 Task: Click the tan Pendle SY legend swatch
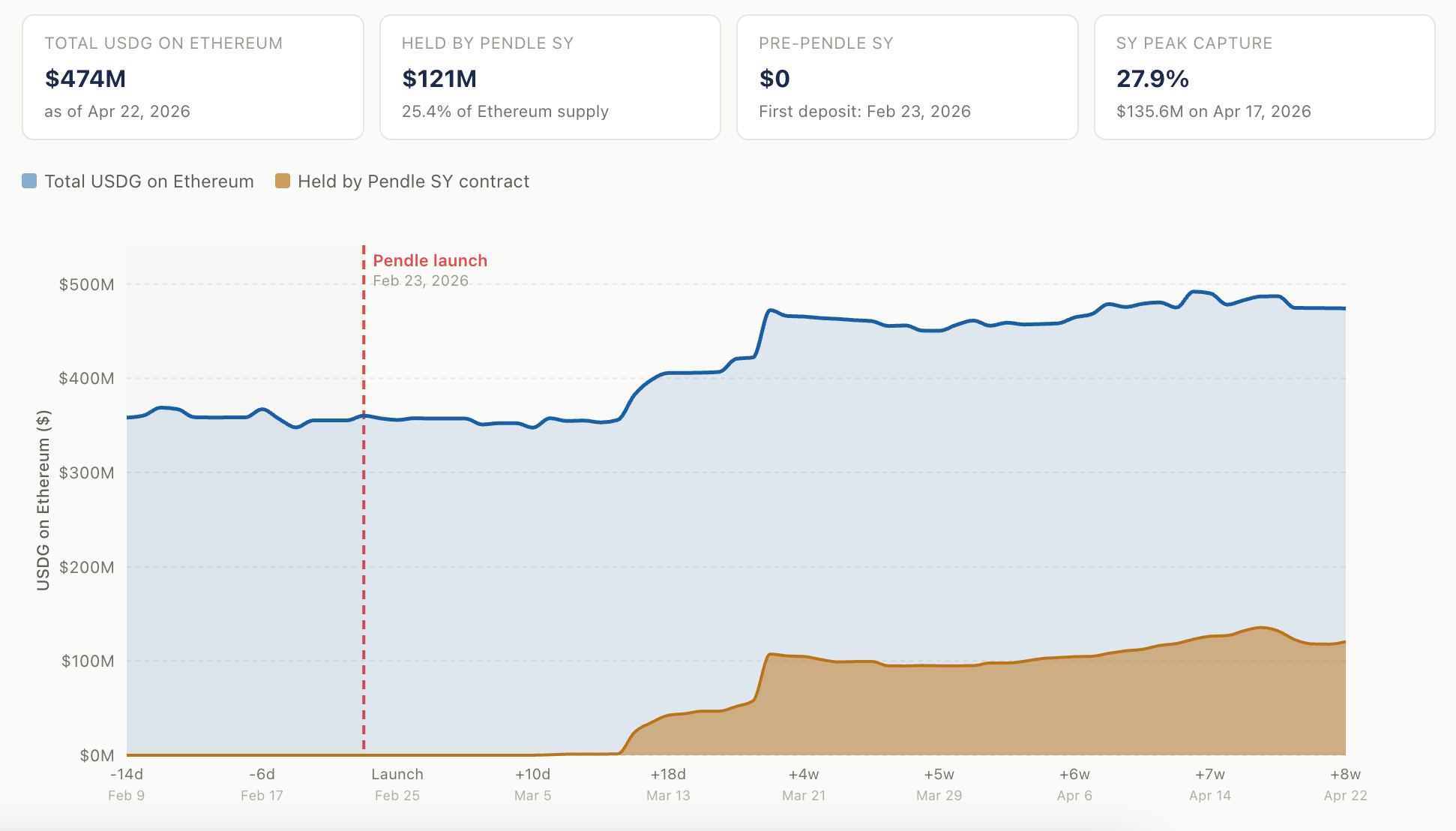coord(283,181)
